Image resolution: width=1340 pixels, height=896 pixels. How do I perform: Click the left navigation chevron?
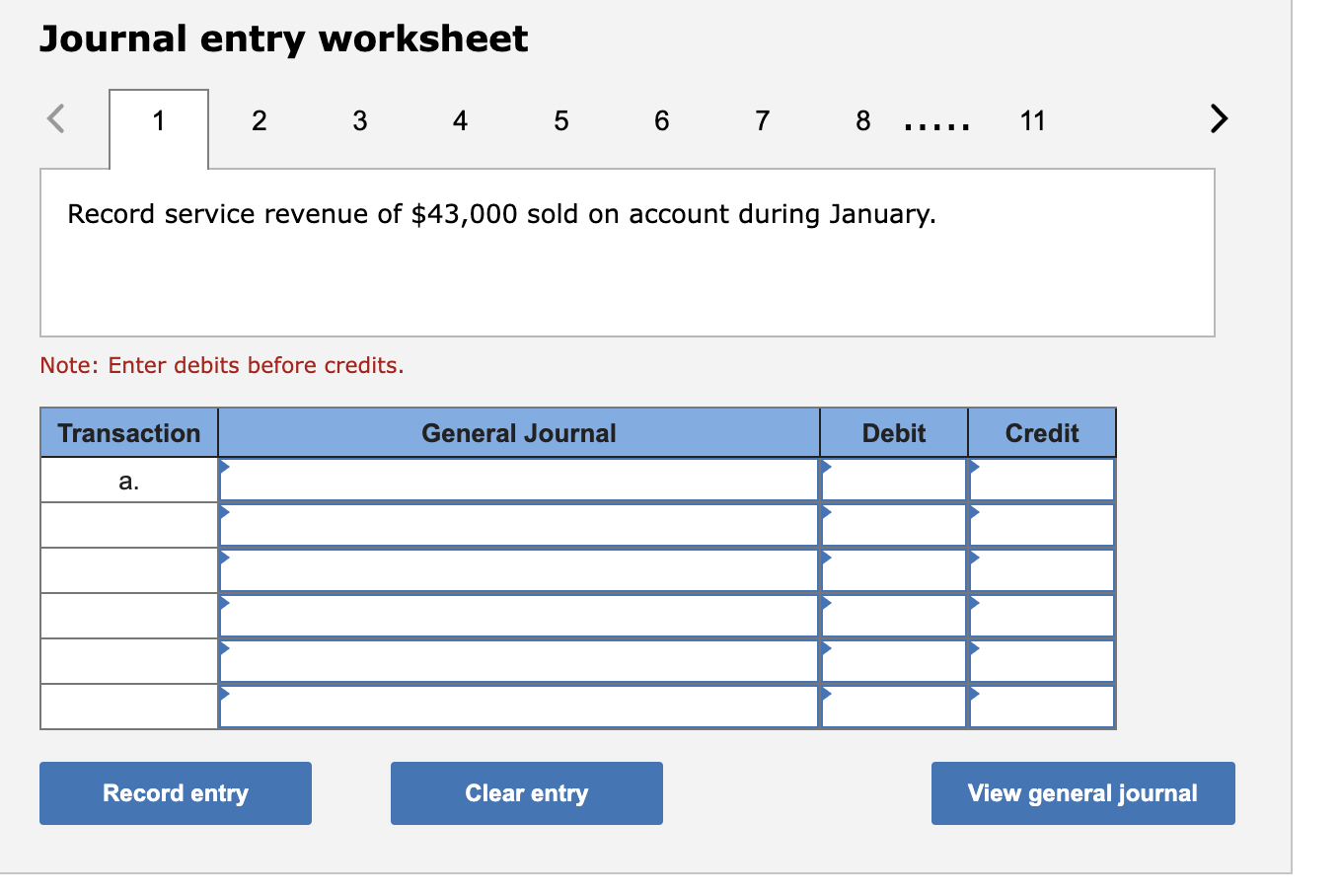tap(56, 119)
